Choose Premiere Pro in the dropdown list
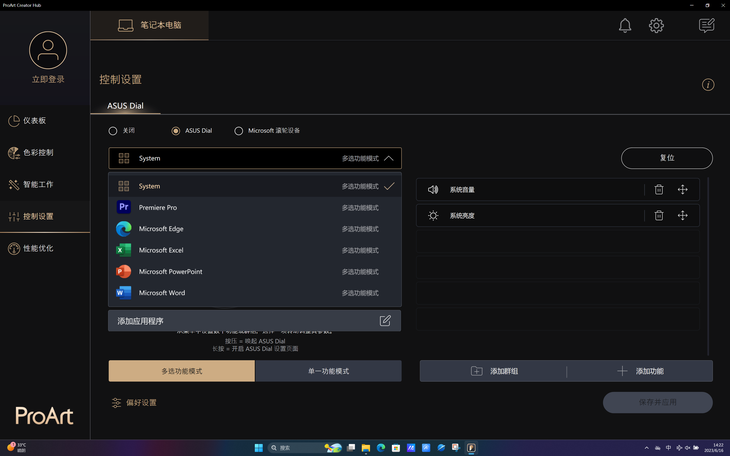This screenshot has height=456, width=730. (255, 207)
